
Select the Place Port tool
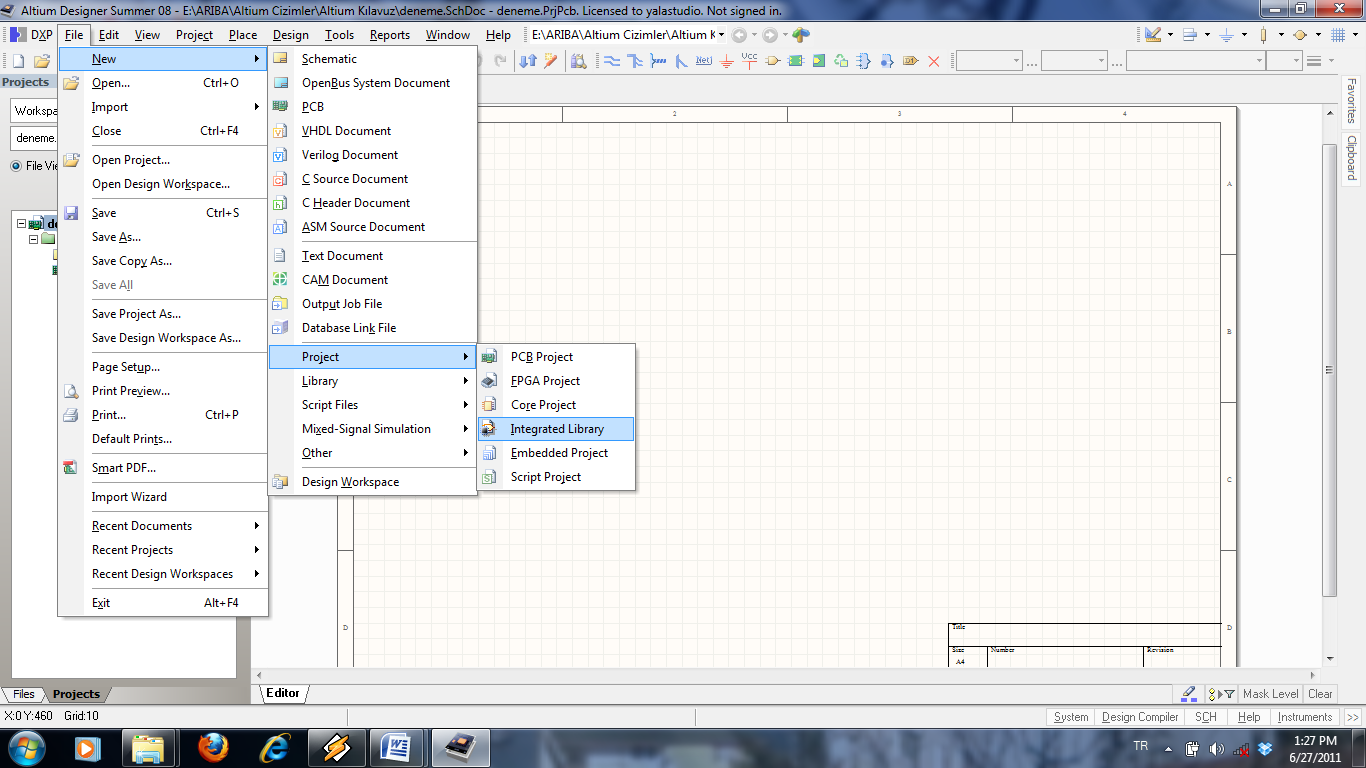tap(773, 61)
